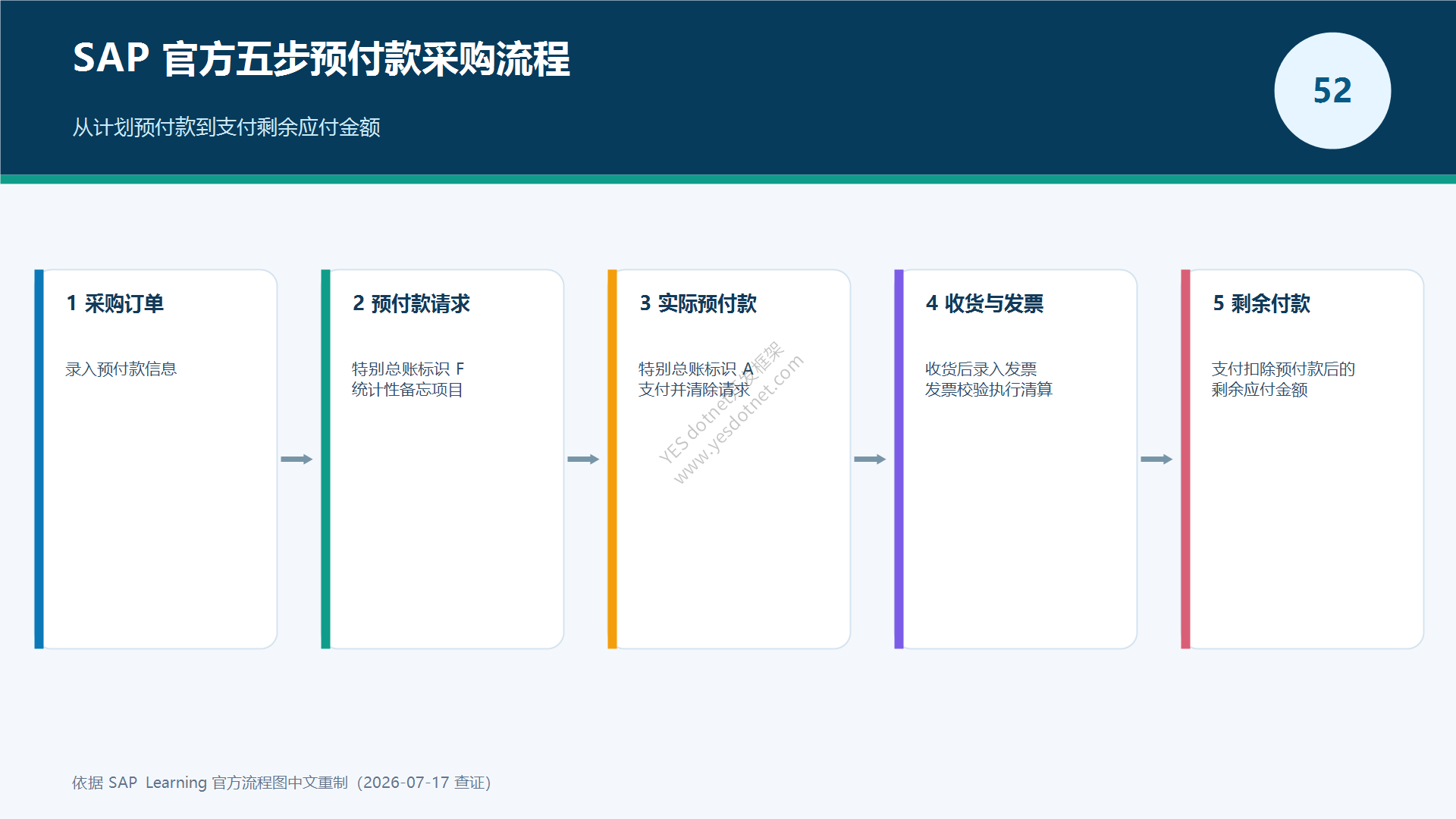This screenshot has width=1456, height=819.
Task: Select the card heading '5 剩余付款'
Action: point(1261,303)
